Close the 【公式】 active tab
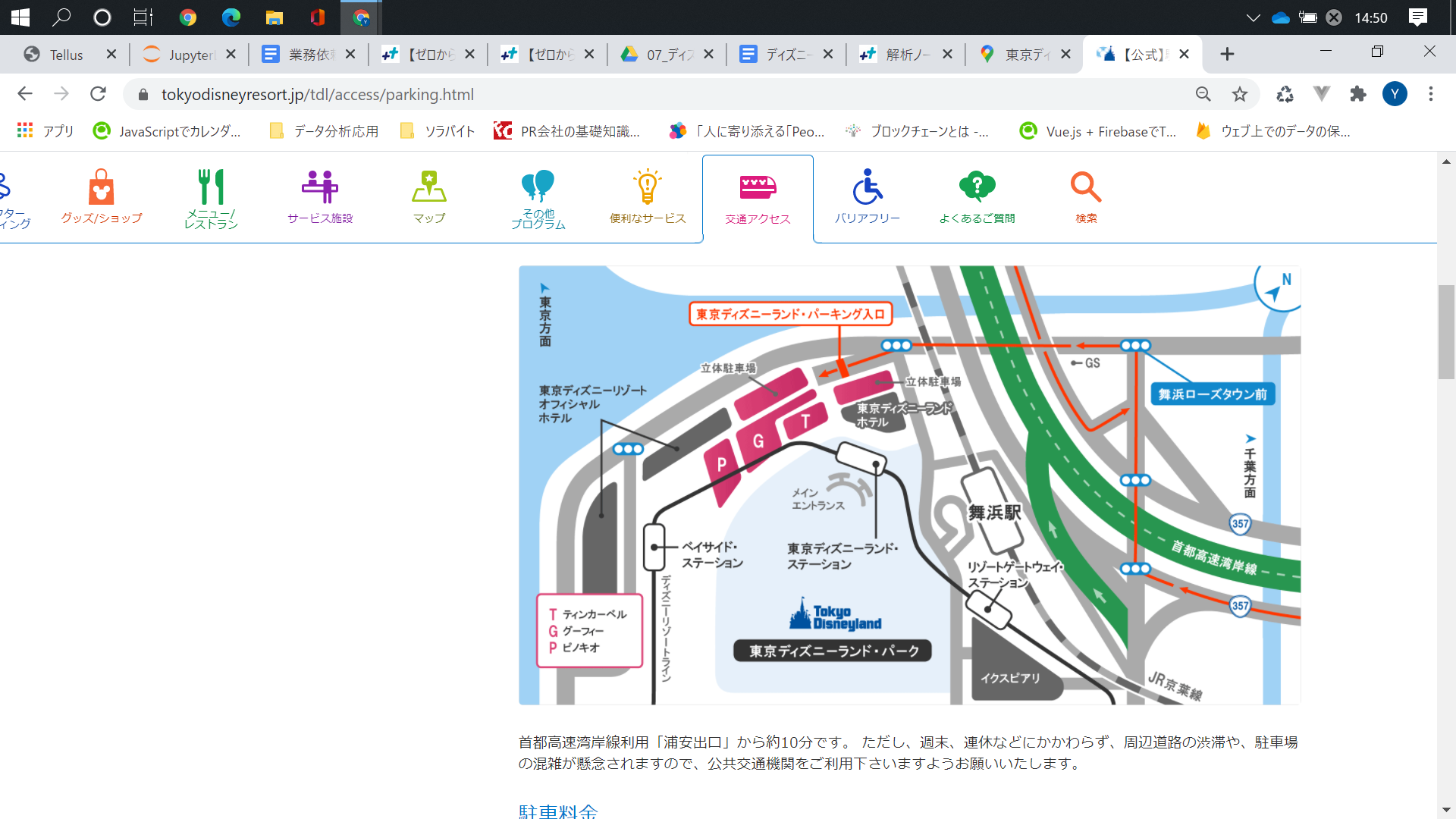The height and width of the screenshot is (819, 1456). (1185, 55)
